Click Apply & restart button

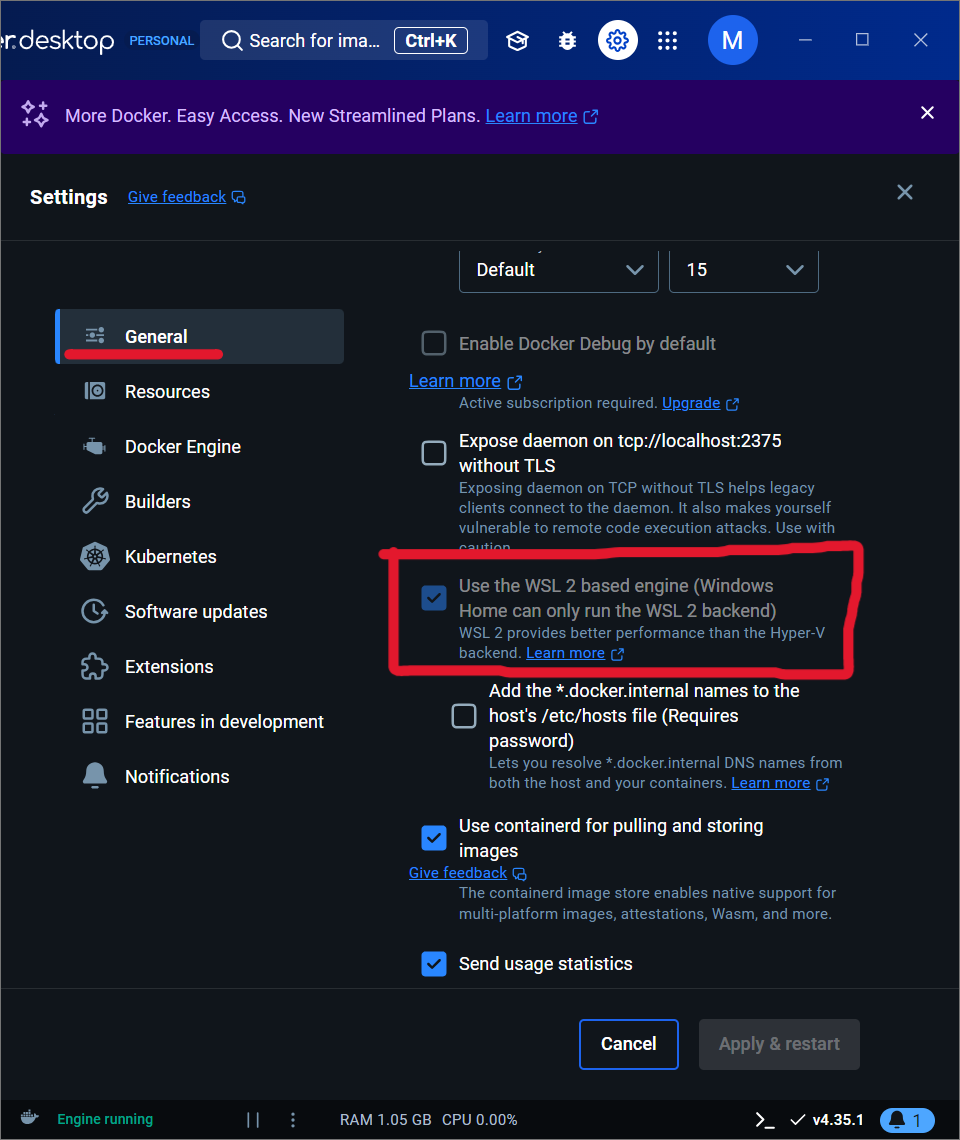point(779,1044)
